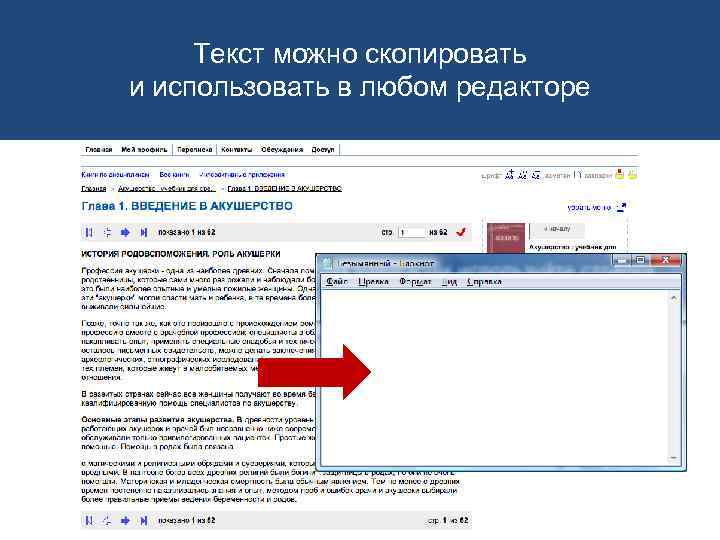Go to last page in top pager
The width and height of the screenshot is (720, 540).
pyautogui.click(x=144, y=232)
